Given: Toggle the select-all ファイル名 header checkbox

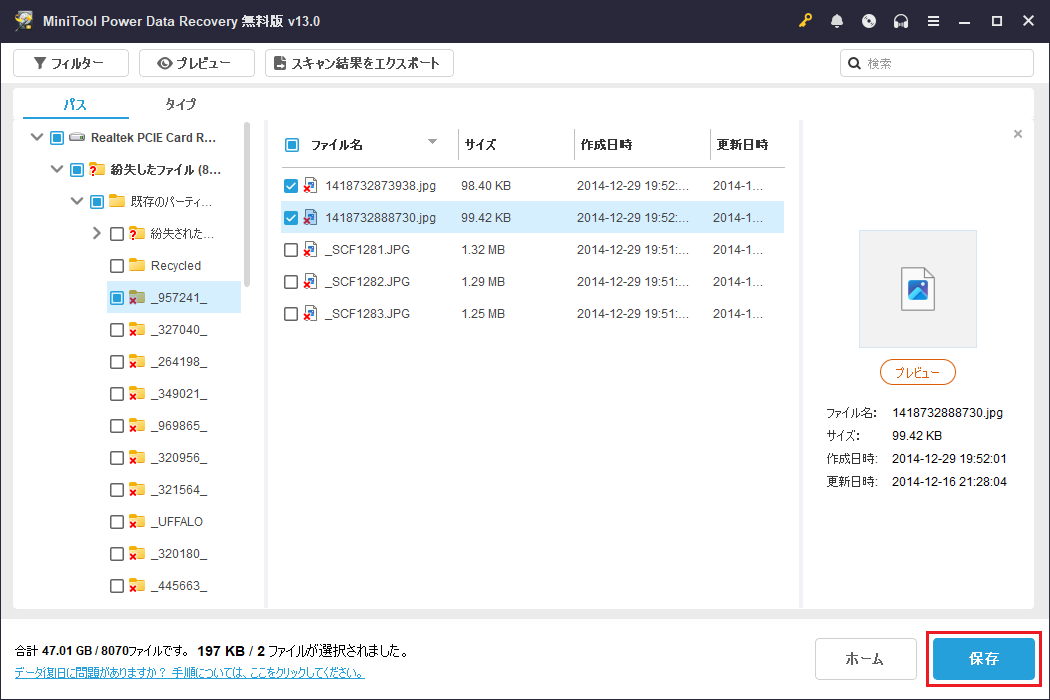Looking at the screenshot, I should [x=292, y=145].
